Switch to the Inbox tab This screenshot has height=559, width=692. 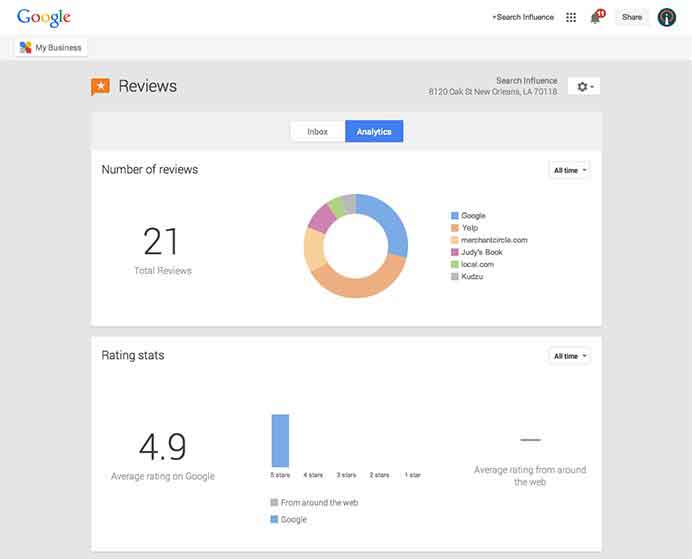317,131
